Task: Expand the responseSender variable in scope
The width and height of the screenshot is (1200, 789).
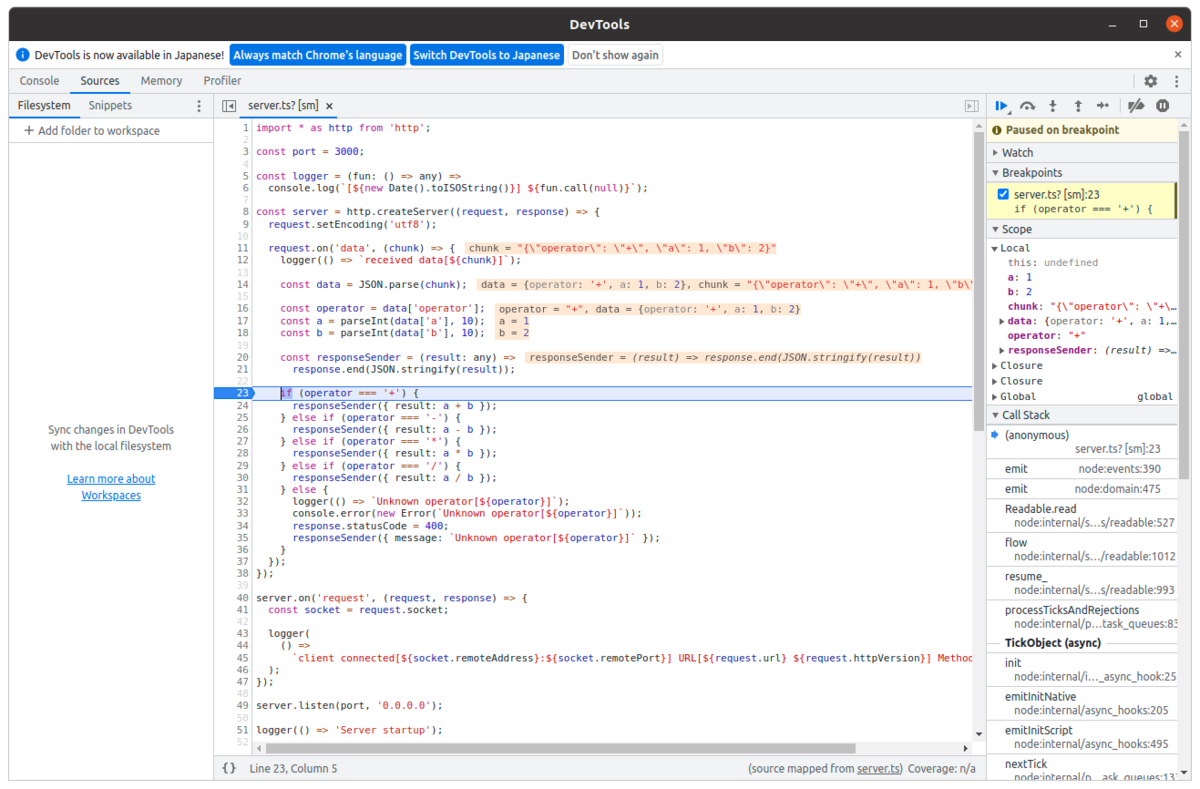Action: point(1002,351)
